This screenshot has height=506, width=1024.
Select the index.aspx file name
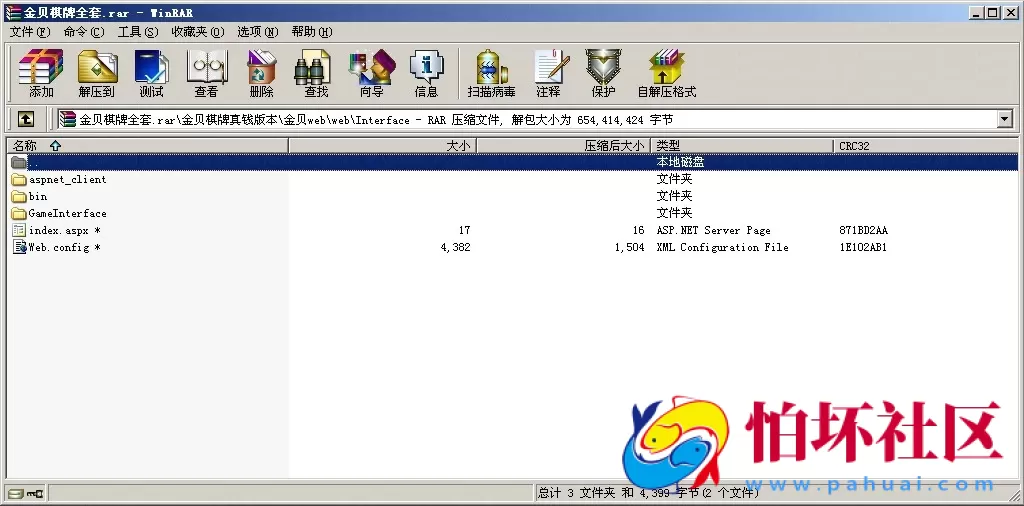(x=65, y=230)
